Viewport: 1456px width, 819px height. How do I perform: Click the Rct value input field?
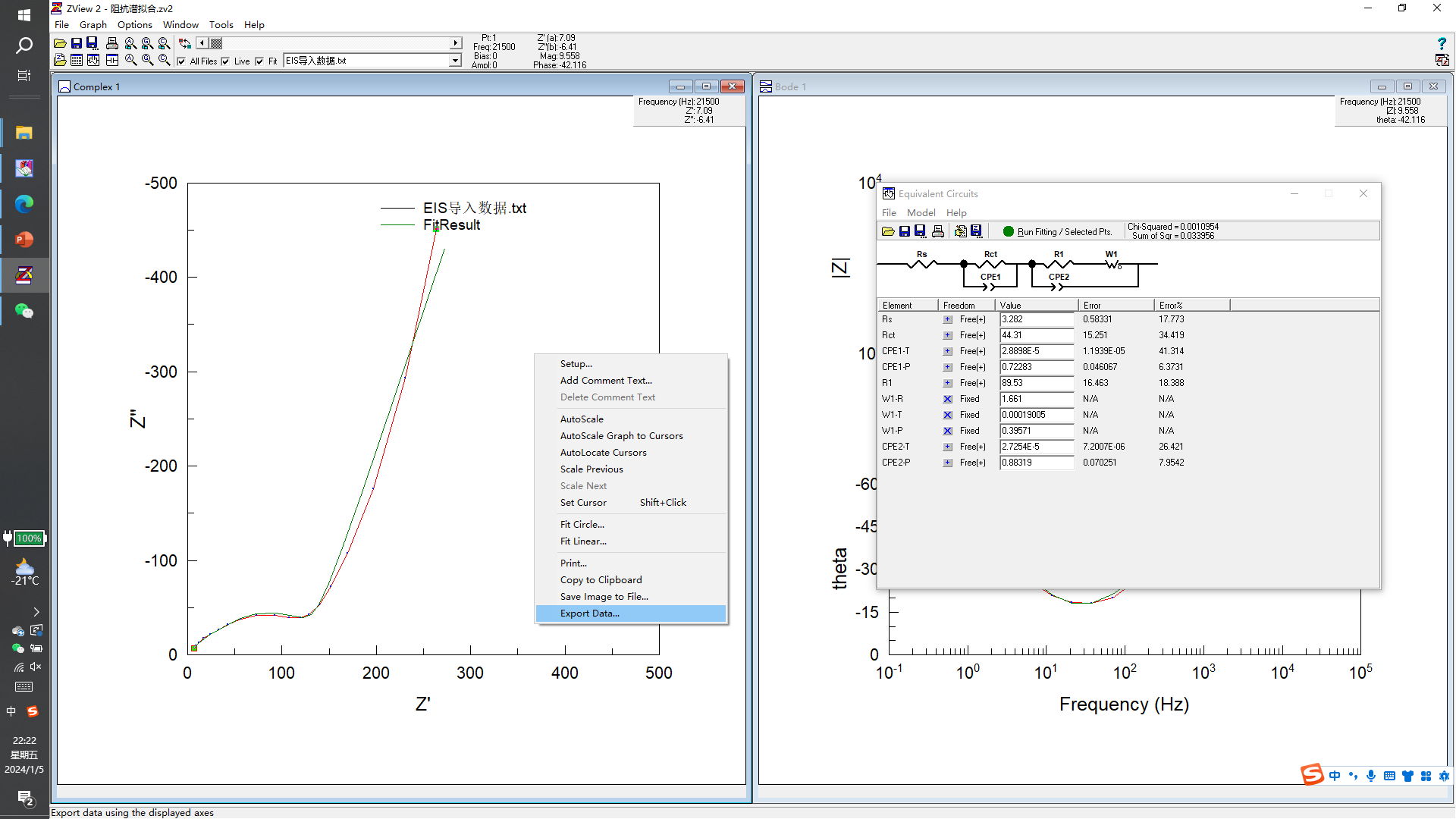coord(1036,335)
